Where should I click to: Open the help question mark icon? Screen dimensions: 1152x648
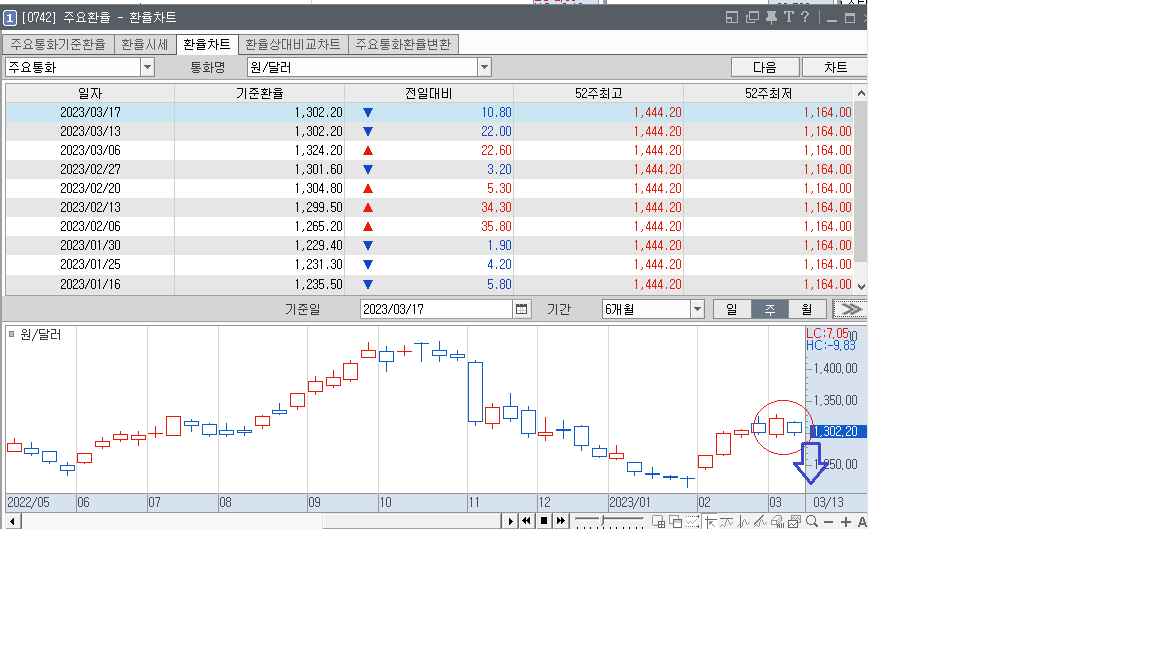tap(805, 17)
